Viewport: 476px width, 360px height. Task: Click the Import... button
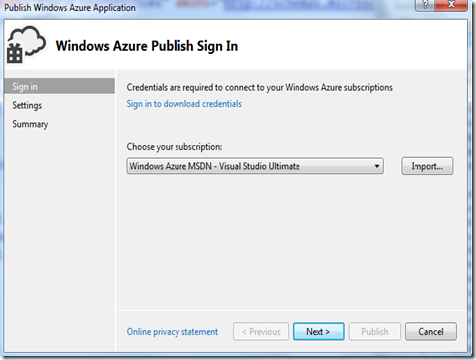(427, 166)
